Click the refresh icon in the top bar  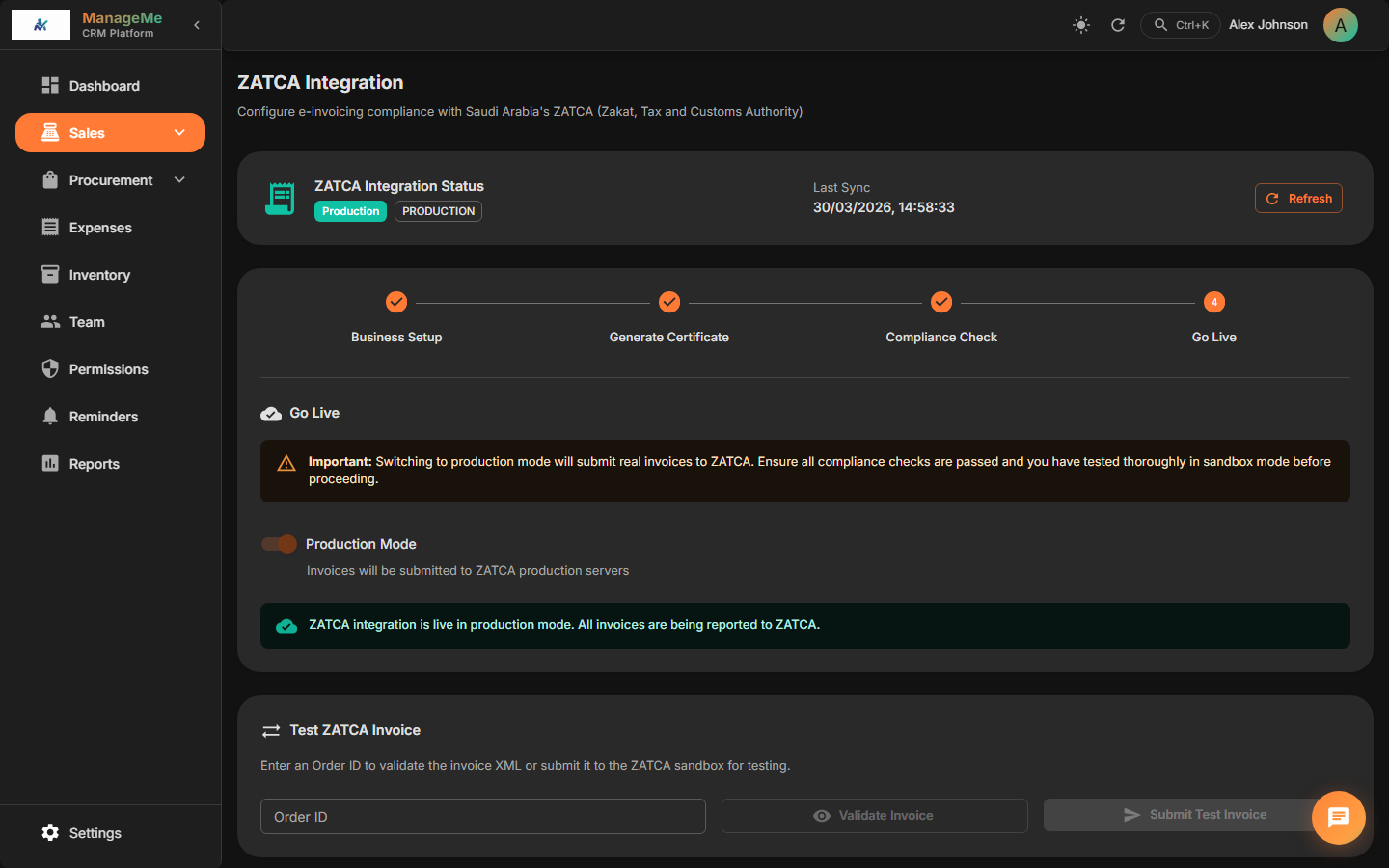[x=1118, y=25]
